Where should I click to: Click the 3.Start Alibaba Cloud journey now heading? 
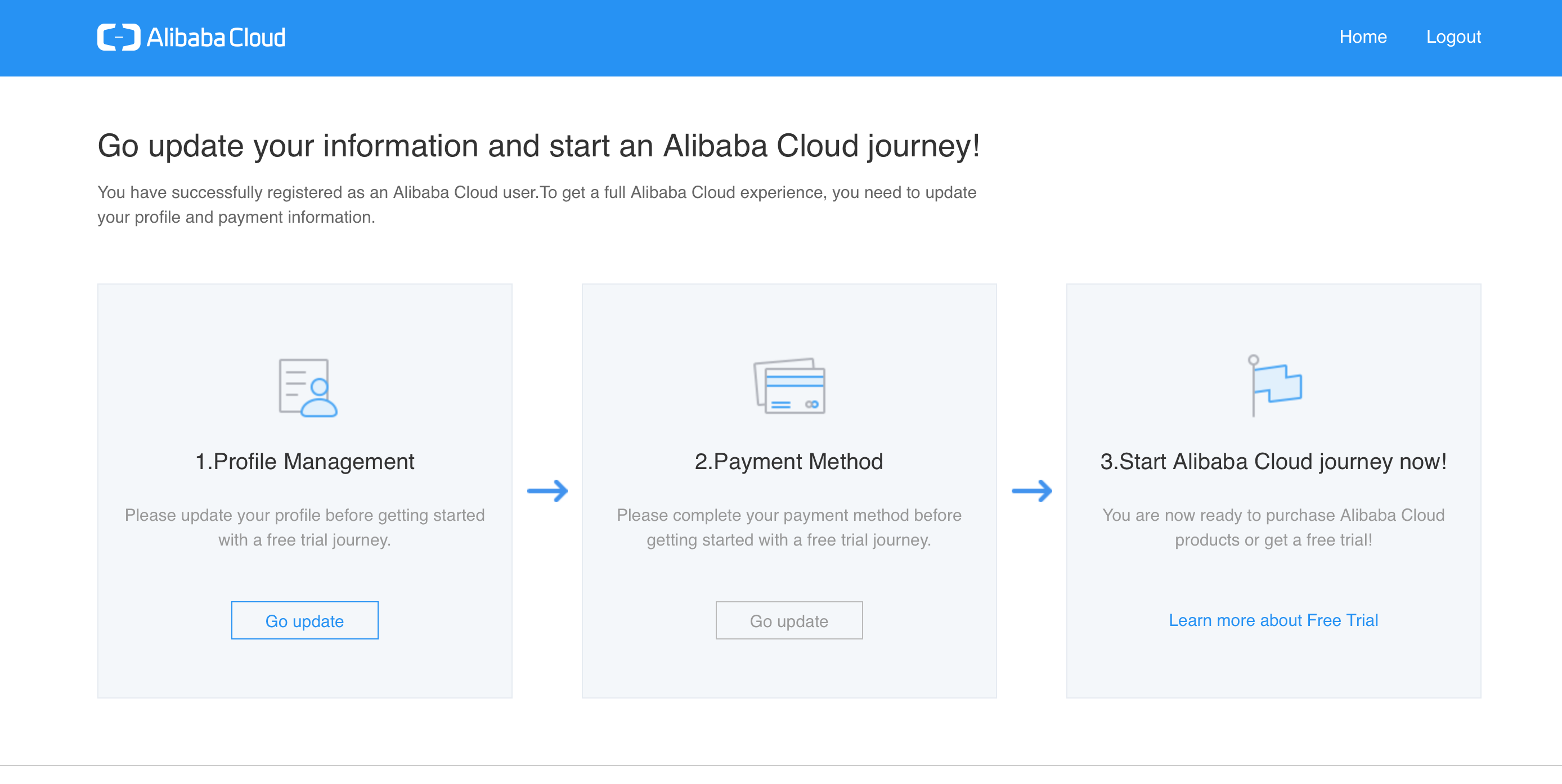tap(1273, 461)
